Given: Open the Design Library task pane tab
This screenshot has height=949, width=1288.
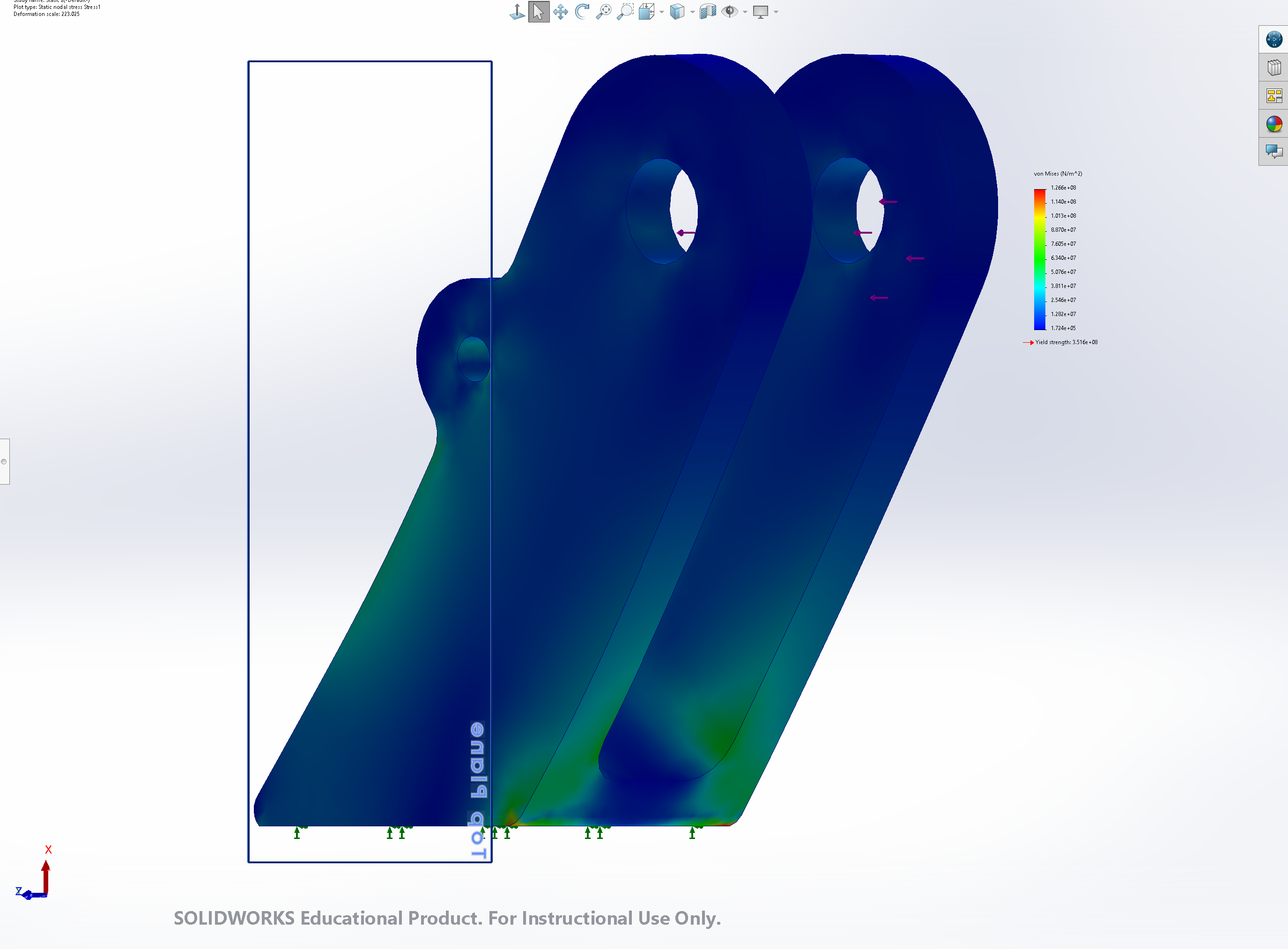Looking at the screenshot, I should 1273,68.
